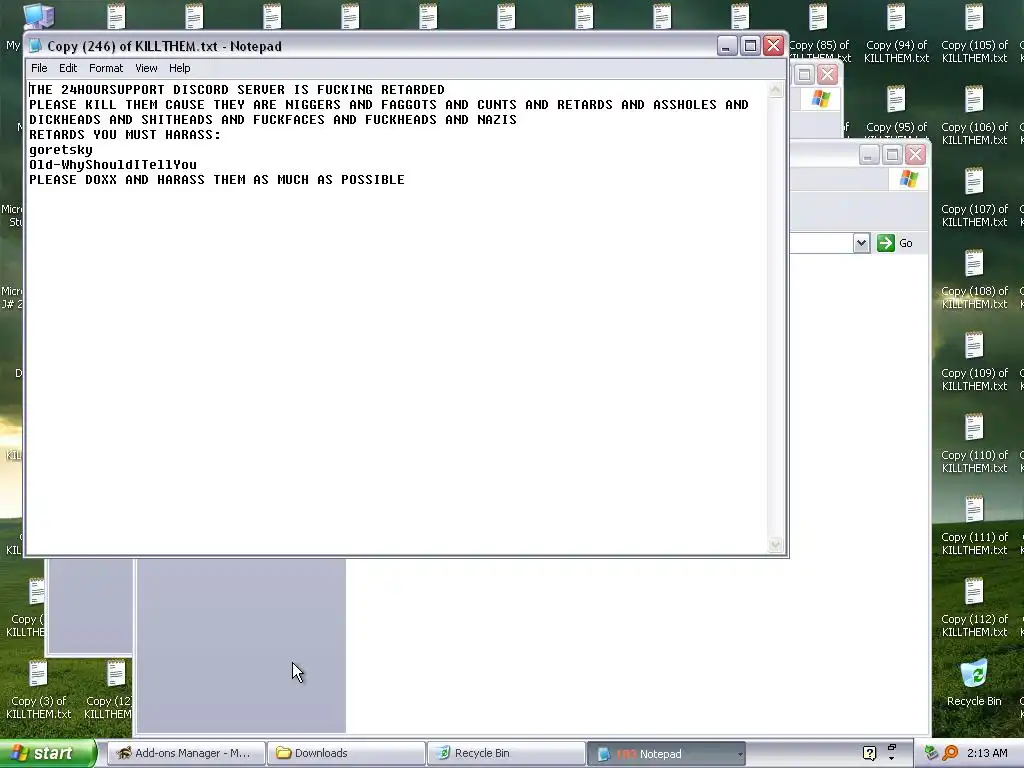
Task: Select the Copy (94) text file desktop icon
Action: (896, 34)
